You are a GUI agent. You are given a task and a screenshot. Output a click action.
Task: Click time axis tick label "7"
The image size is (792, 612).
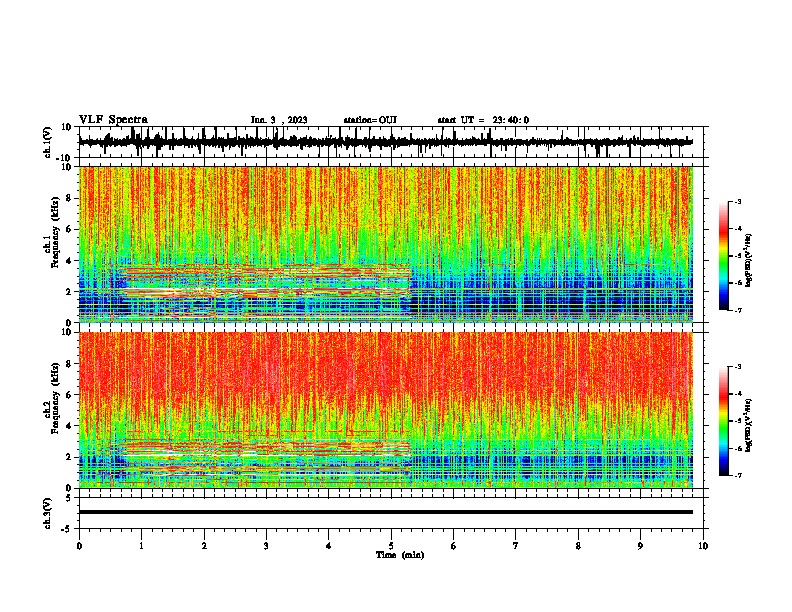pos(516,546)
